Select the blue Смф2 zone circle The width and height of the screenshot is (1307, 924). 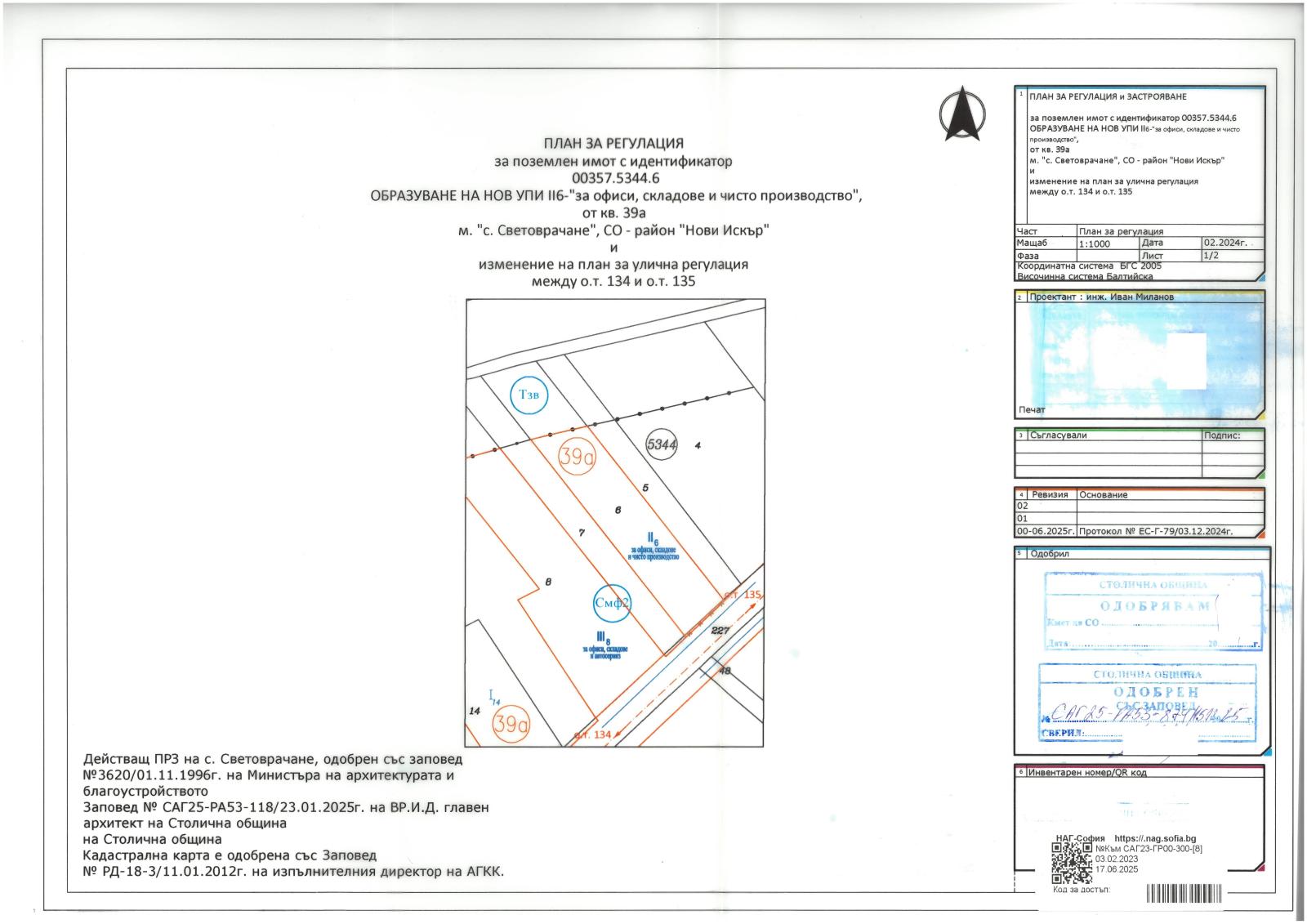(x=613, y=604)
